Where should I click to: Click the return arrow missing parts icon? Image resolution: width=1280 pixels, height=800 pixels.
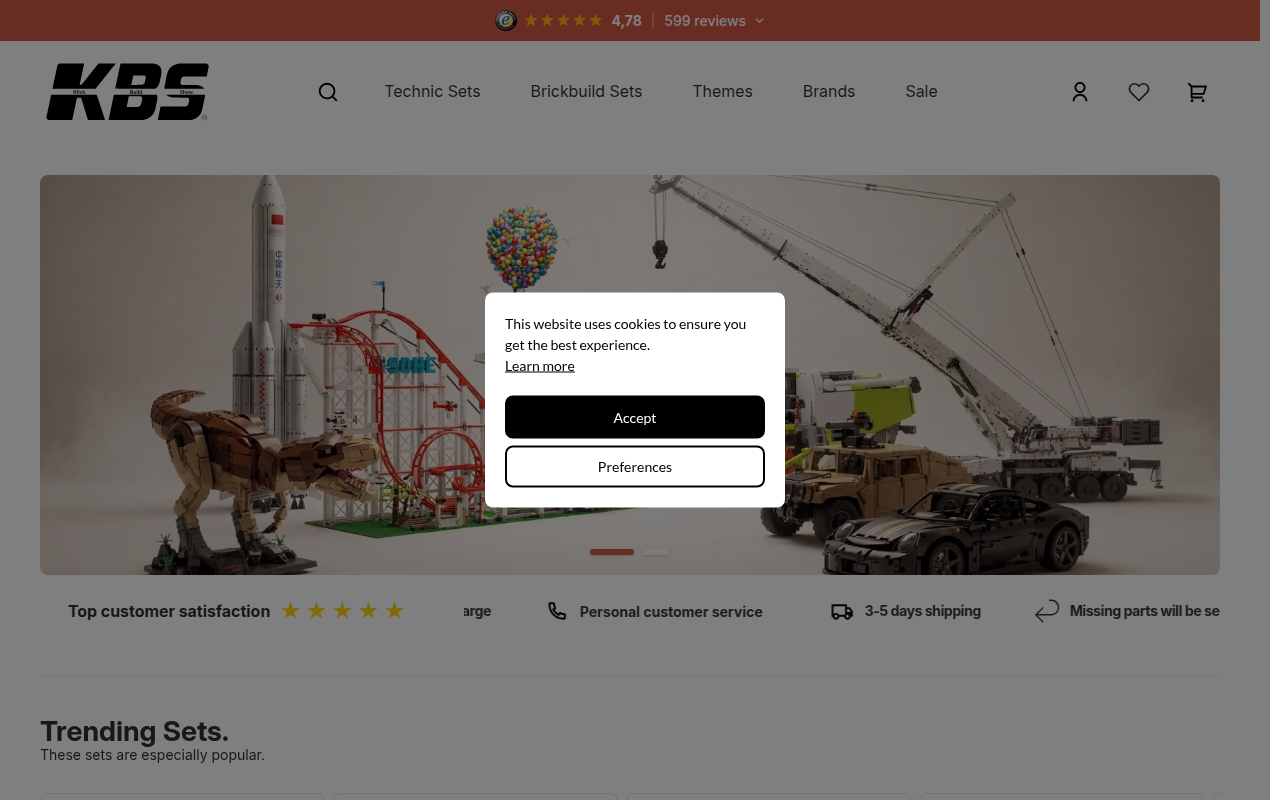point(1047,611)
